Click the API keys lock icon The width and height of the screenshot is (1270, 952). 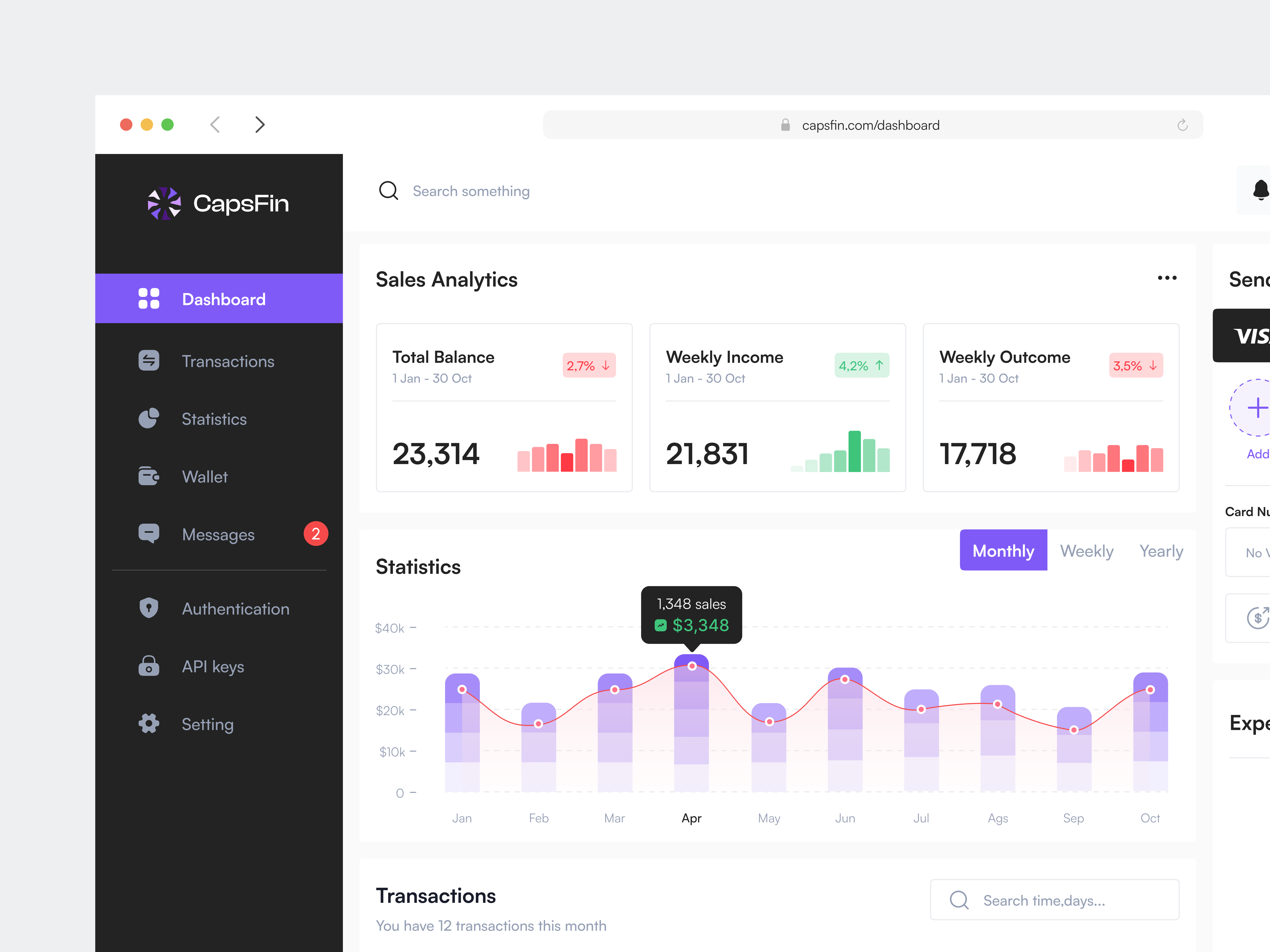click(149, 666)
